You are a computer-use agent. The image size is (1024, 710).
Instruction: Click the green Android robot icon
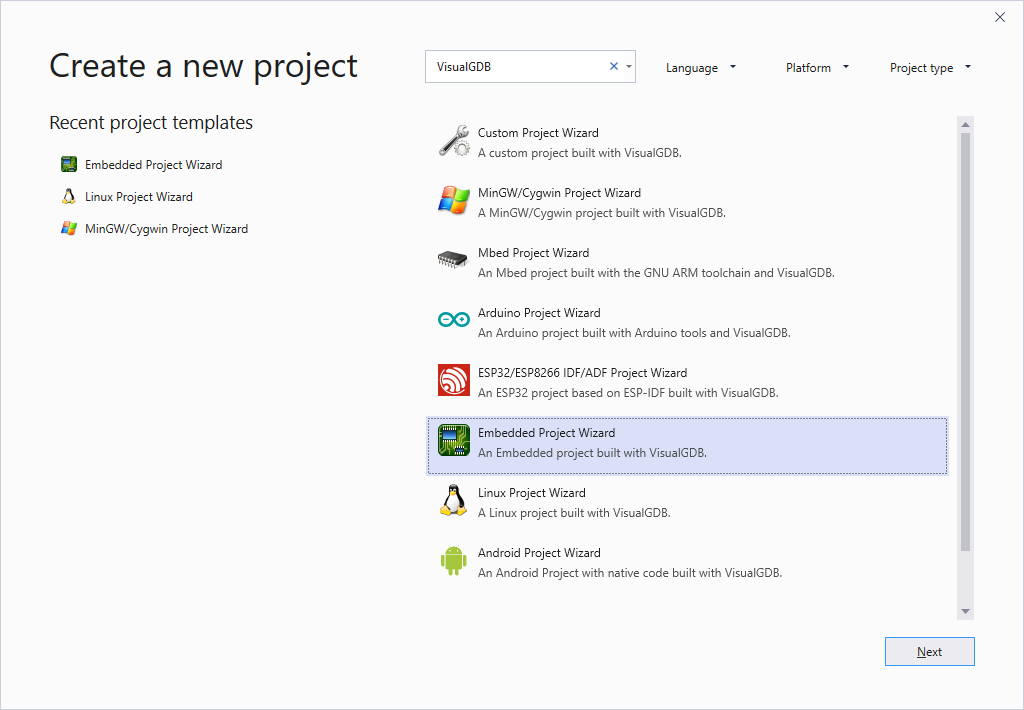click(x=454, y=560)
